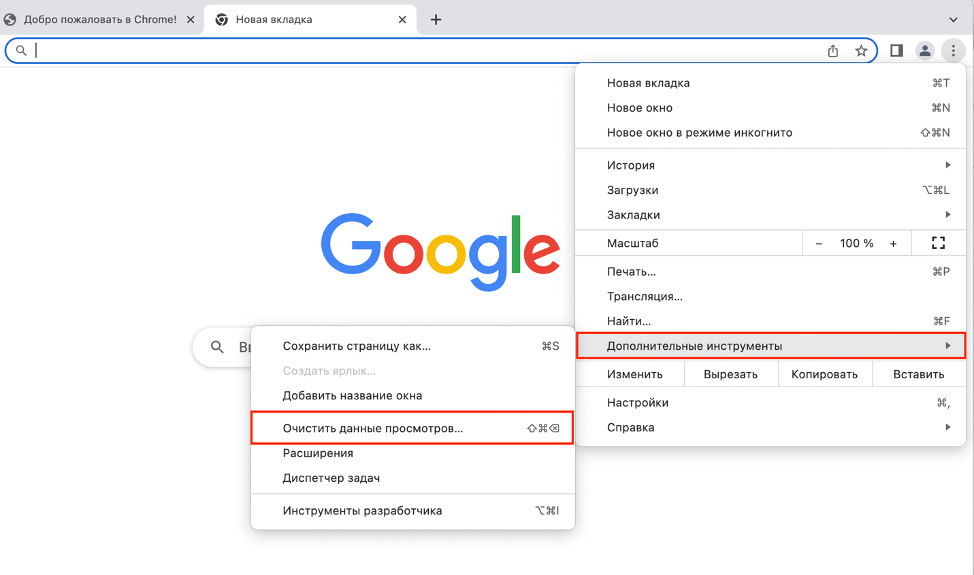This screenshot has width=974, height=575.
Task: Toggle the side panel icon
Action: click(897, 50)
